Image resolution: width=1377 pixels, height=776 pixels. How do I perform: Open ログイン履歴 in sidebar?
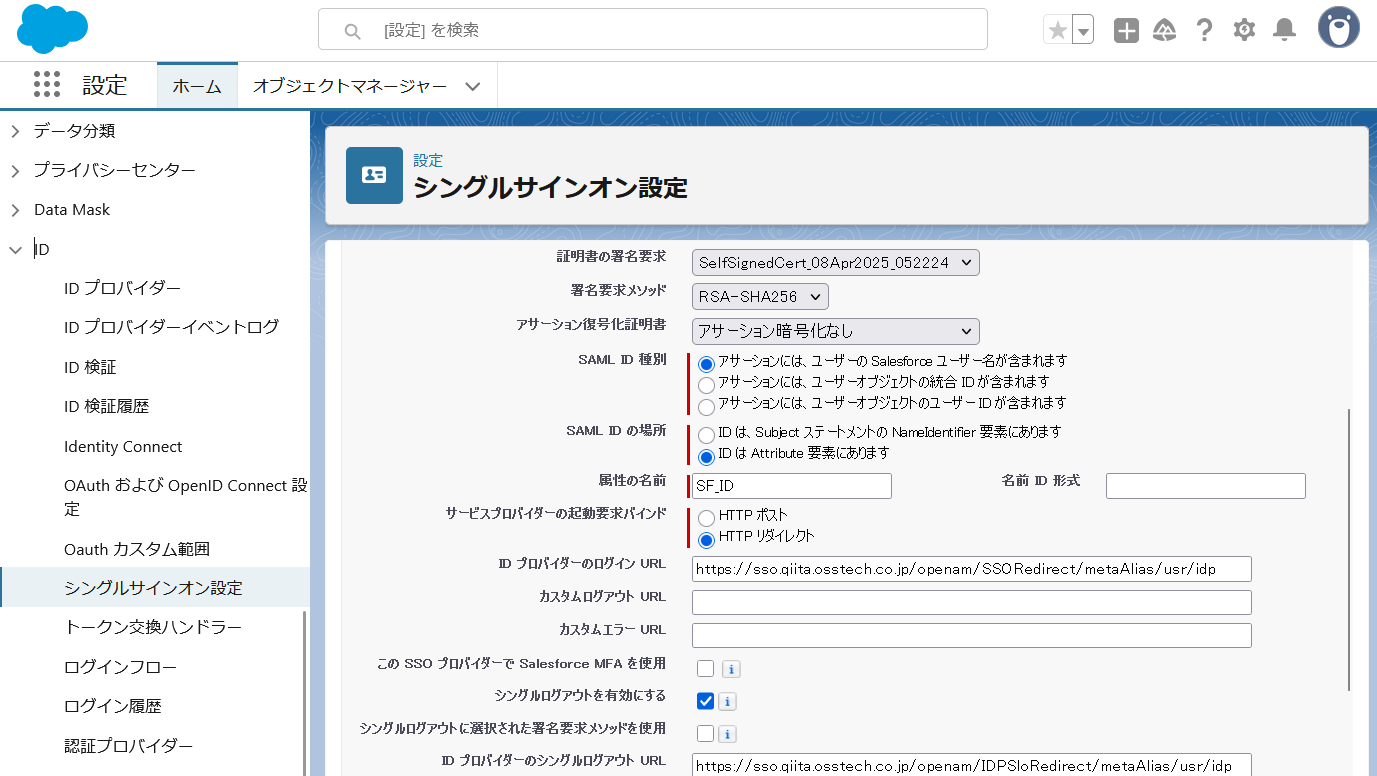[x=112, y=706]
